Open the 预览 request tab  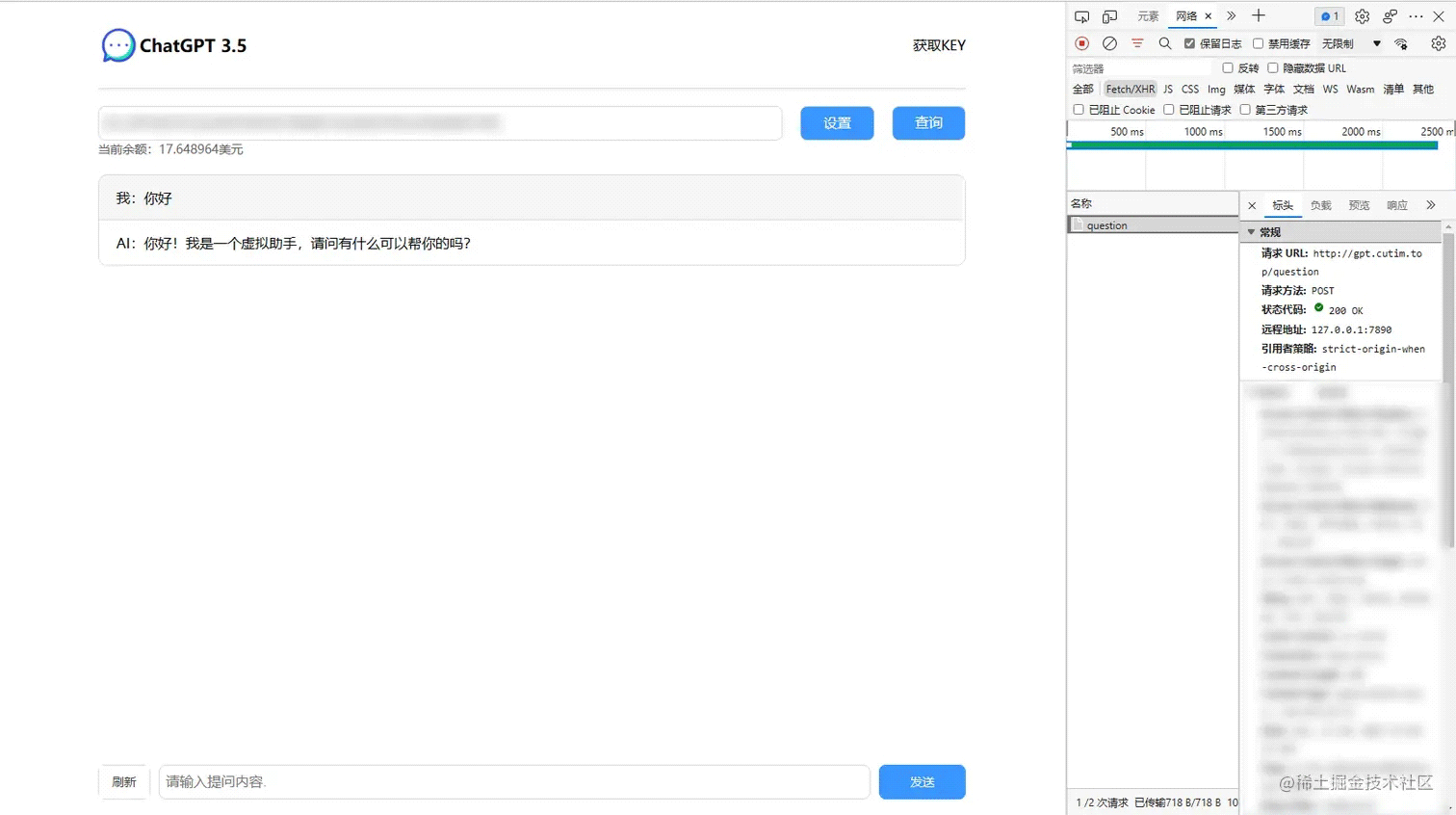click(1359, 205)
